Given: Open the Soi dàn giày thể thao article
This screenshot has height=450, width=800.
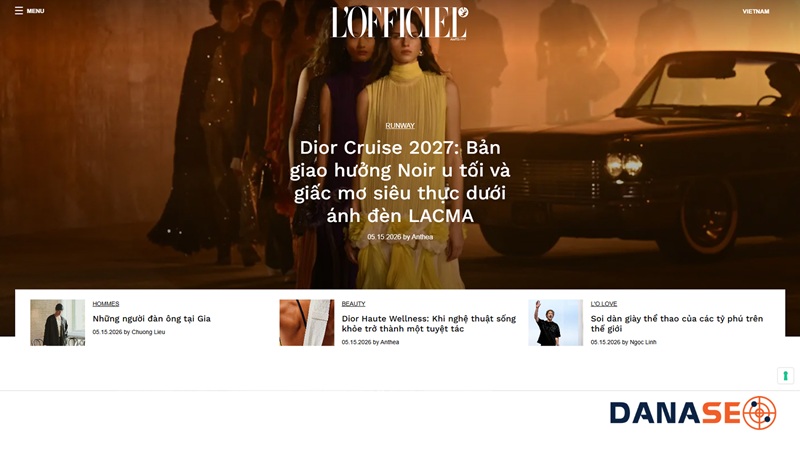Looking at the screenshot, I should point(677,323).
